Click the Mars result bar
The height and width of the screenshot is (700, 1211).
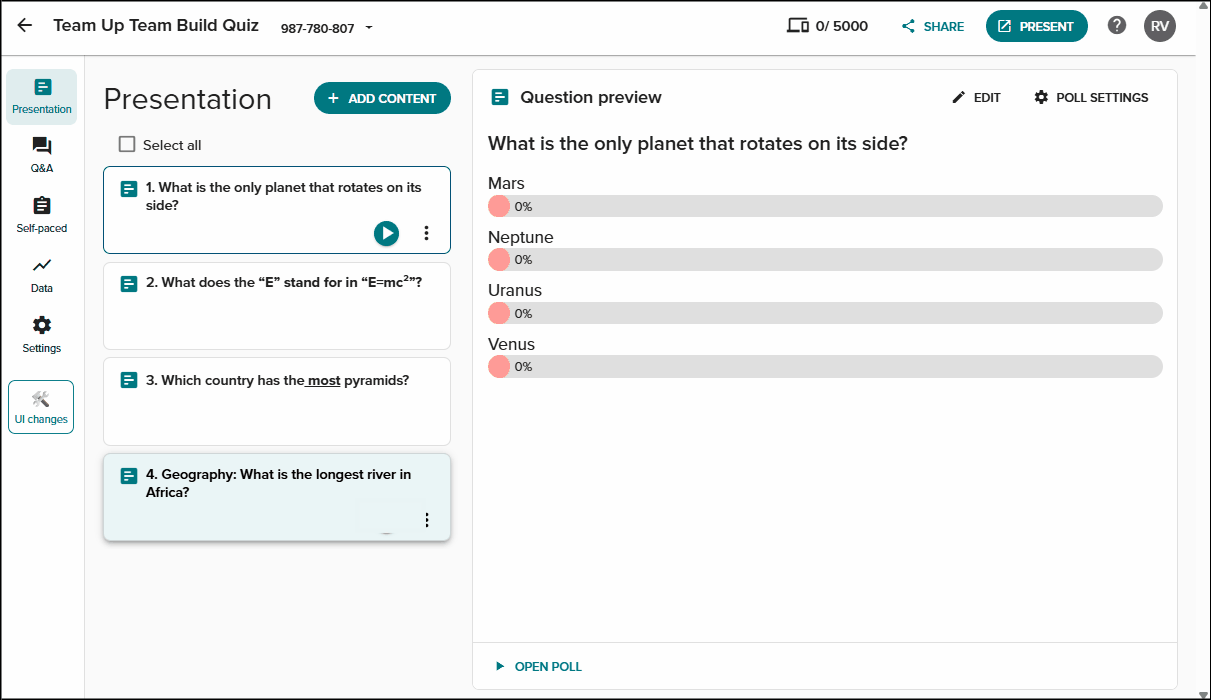click(x=825, y=206)
